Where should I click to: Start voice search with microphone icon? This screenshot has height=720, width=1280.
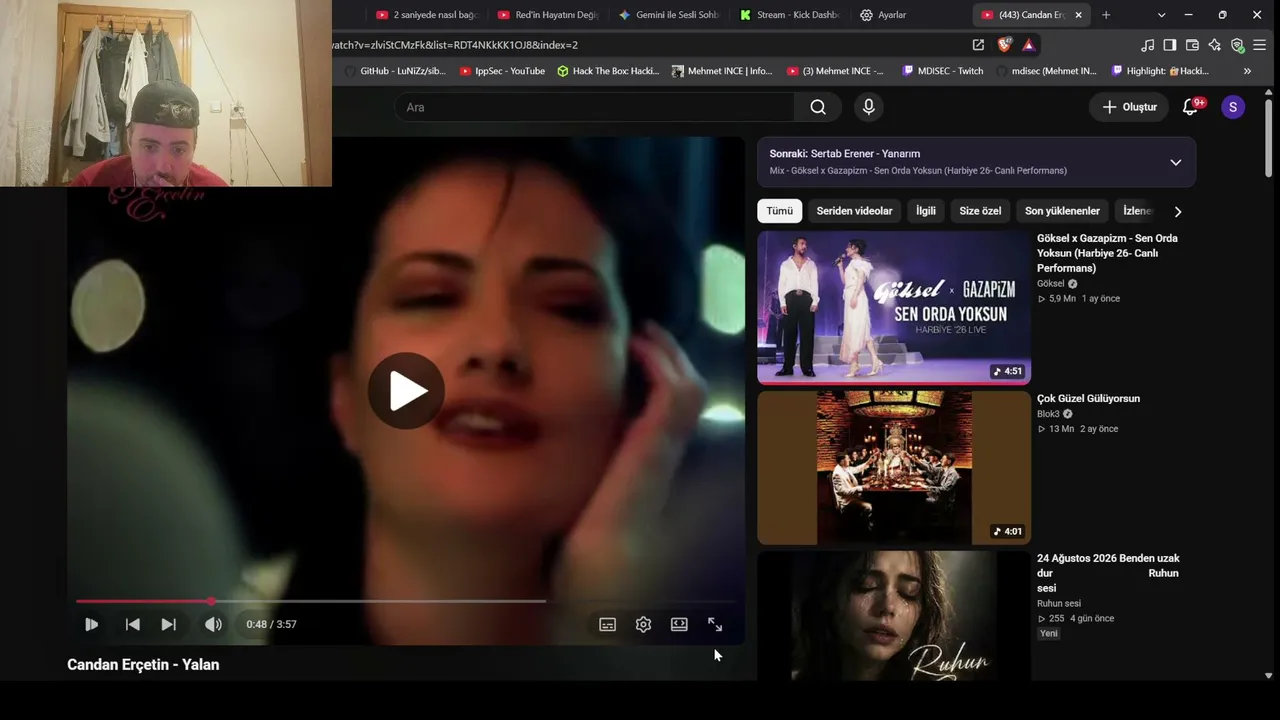pos(868,107)
